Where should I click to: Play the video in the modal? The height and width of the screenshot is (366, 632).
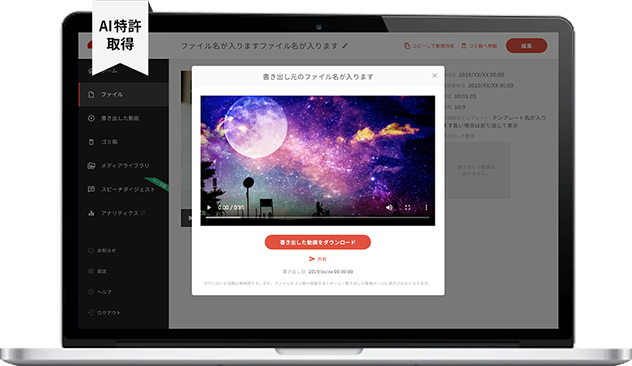pos(209,208)
